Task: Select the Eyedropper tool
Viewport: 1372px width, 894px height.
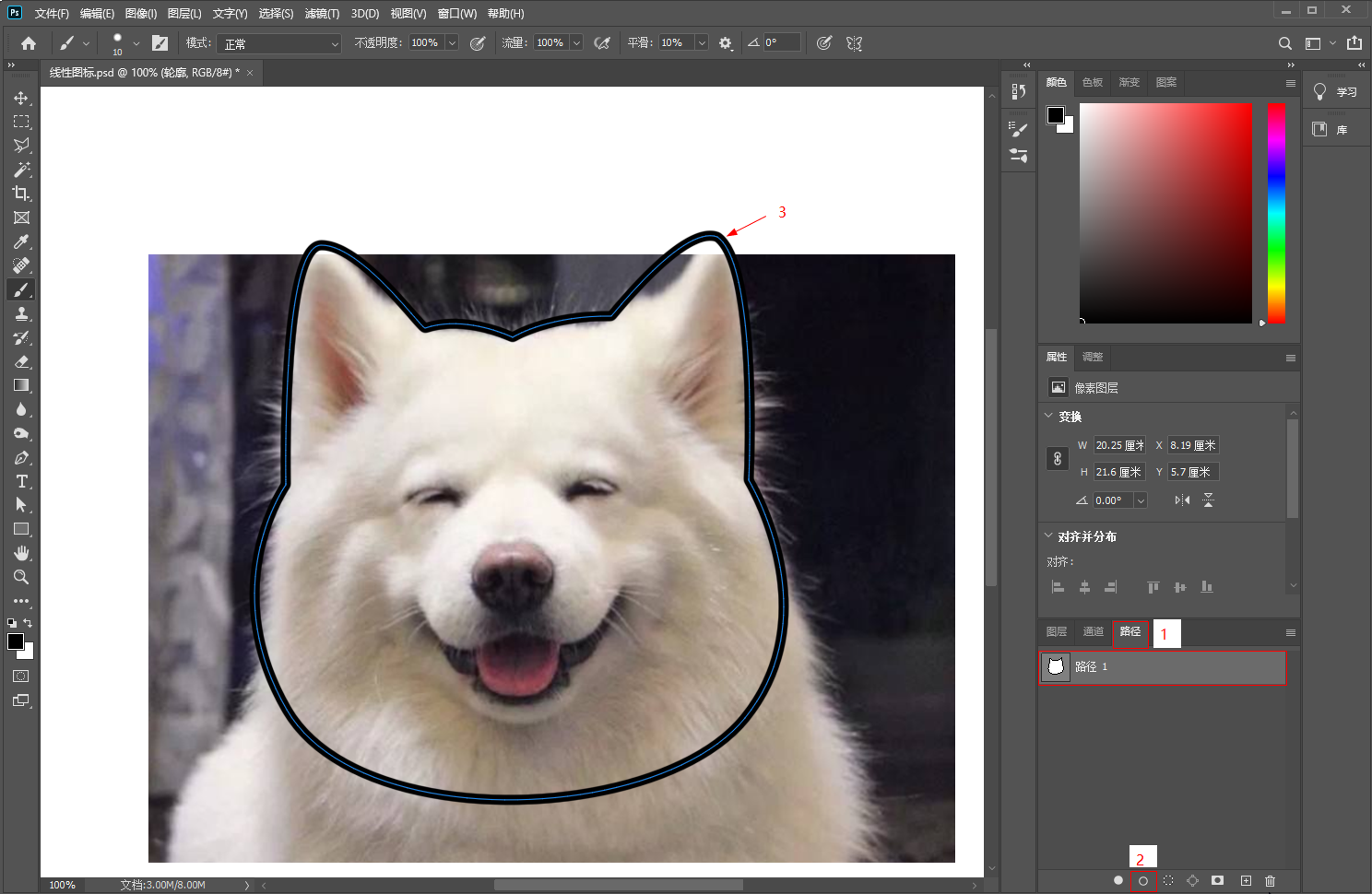Action: tap(21, 241)
